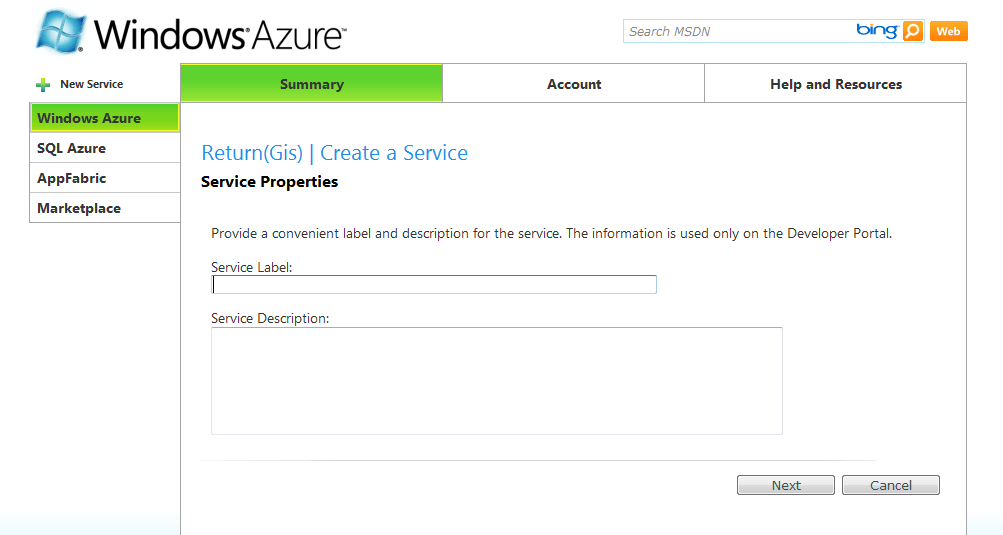
Task: Click the Service Properties heading text
Action: point(269,182)
